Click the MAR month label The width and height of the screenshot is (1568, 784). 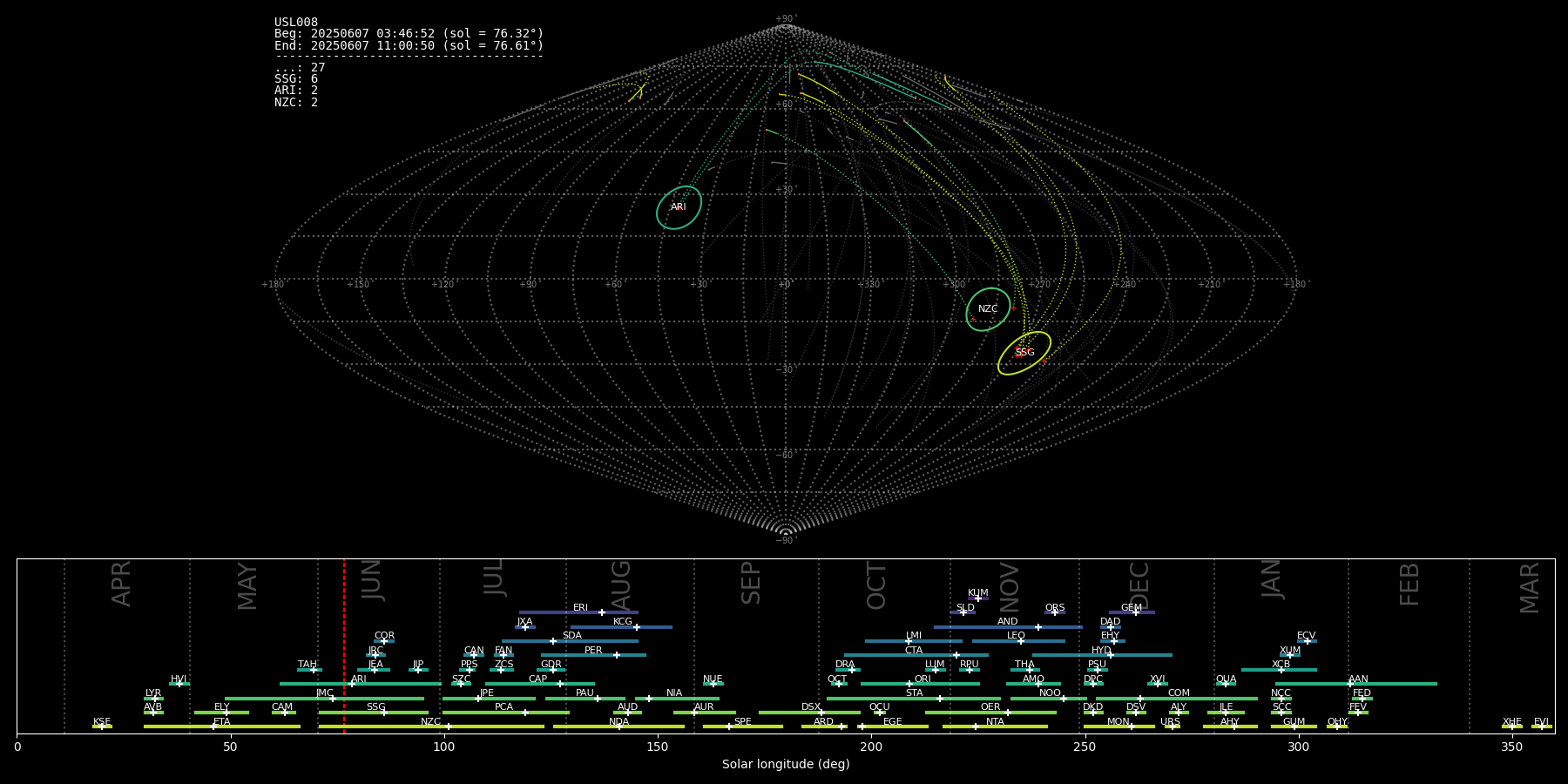click(x=1530, y=588)
